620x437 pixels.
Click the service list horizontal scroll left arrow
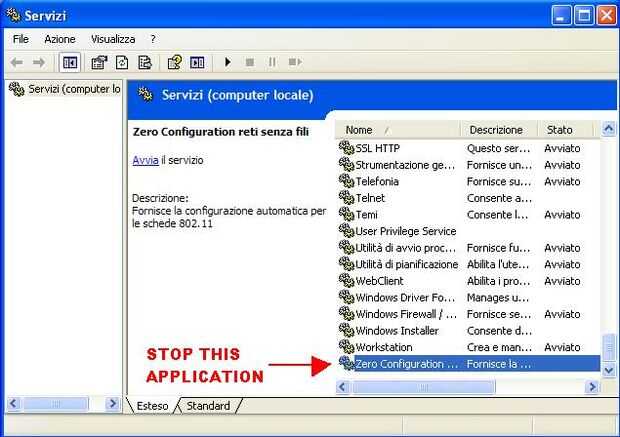click(x=343, y=387)
